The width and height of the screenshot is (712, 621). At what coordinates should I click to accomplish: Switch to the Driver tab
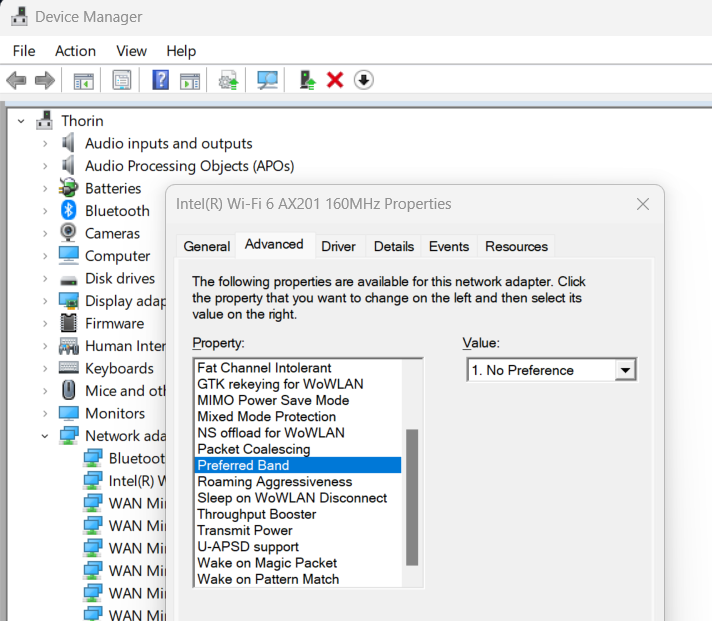point(338,246)
